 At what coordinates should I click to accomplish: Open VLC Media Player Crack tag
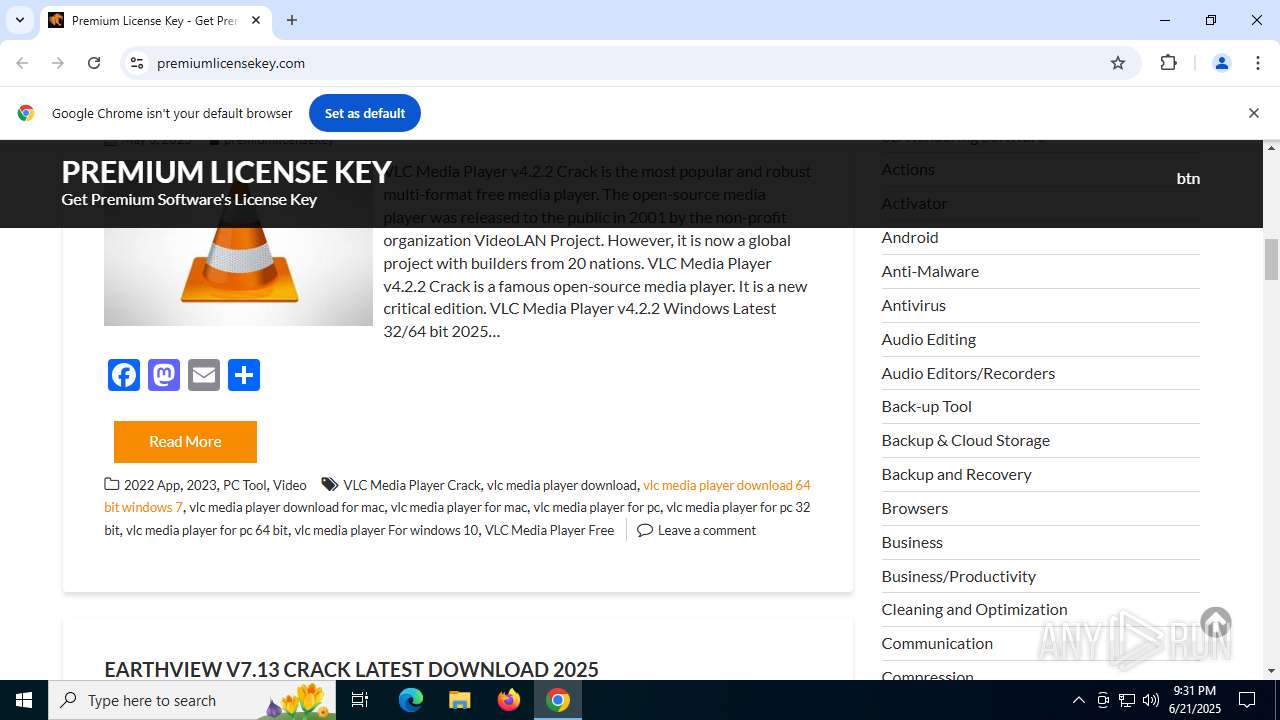point(412,485)
